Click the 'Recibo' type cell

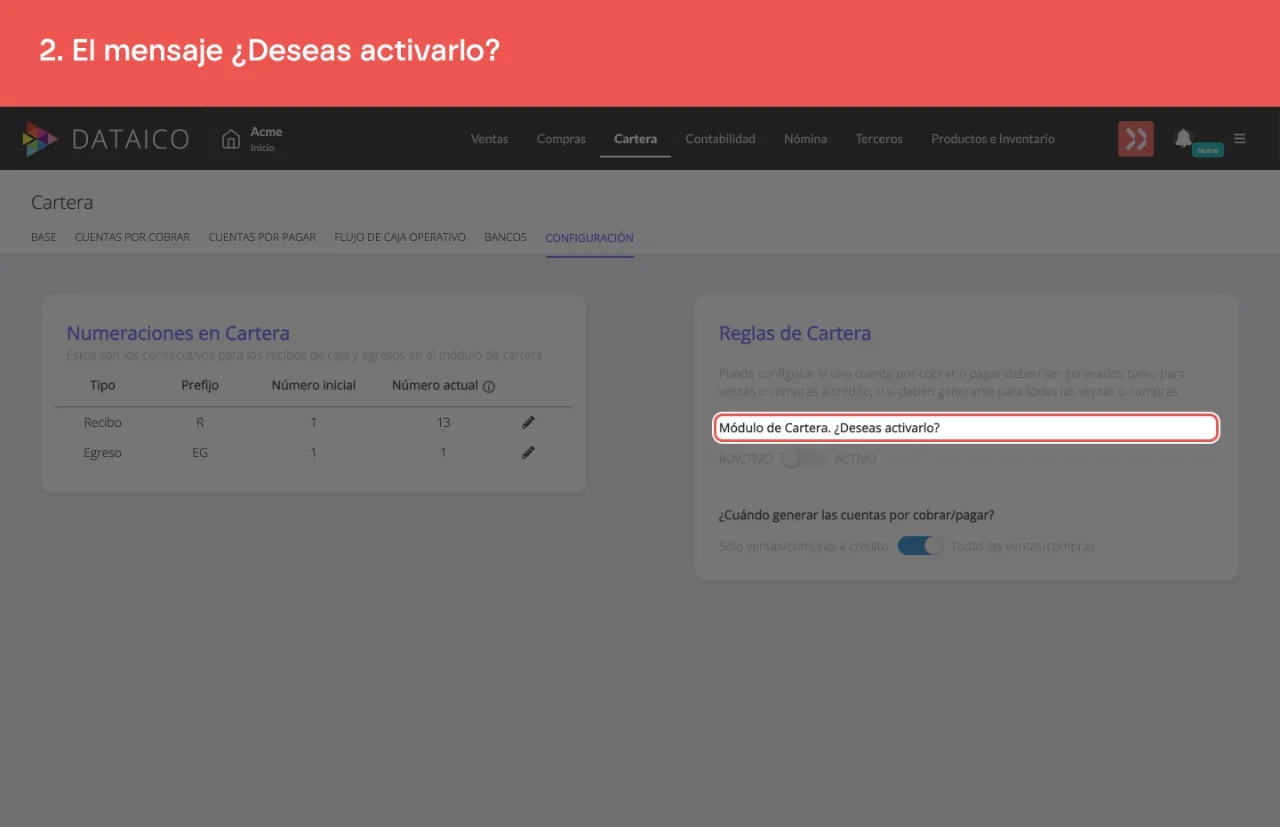[103, 422]
